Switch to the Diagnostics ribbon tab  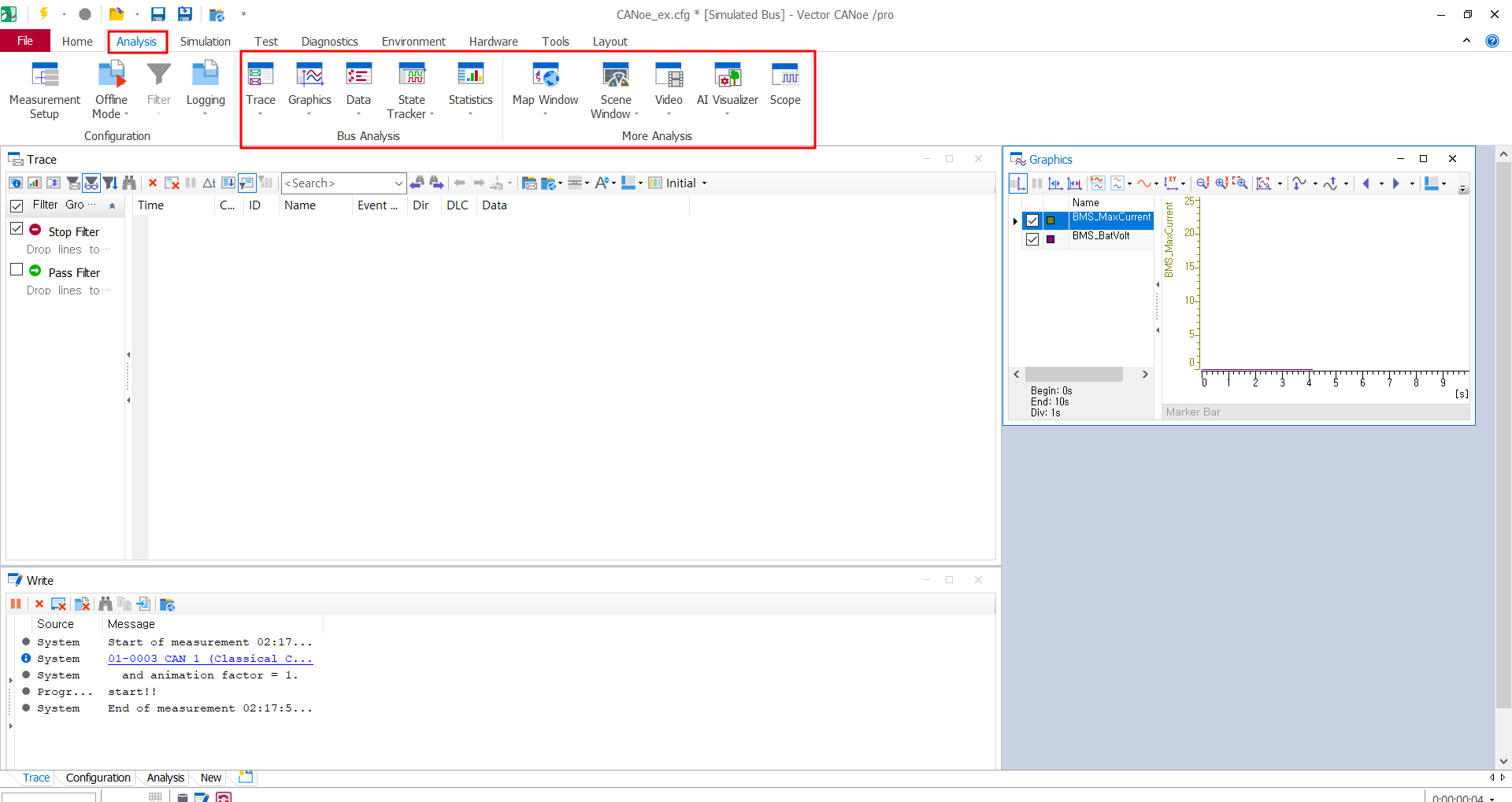(x=329, y=41)
